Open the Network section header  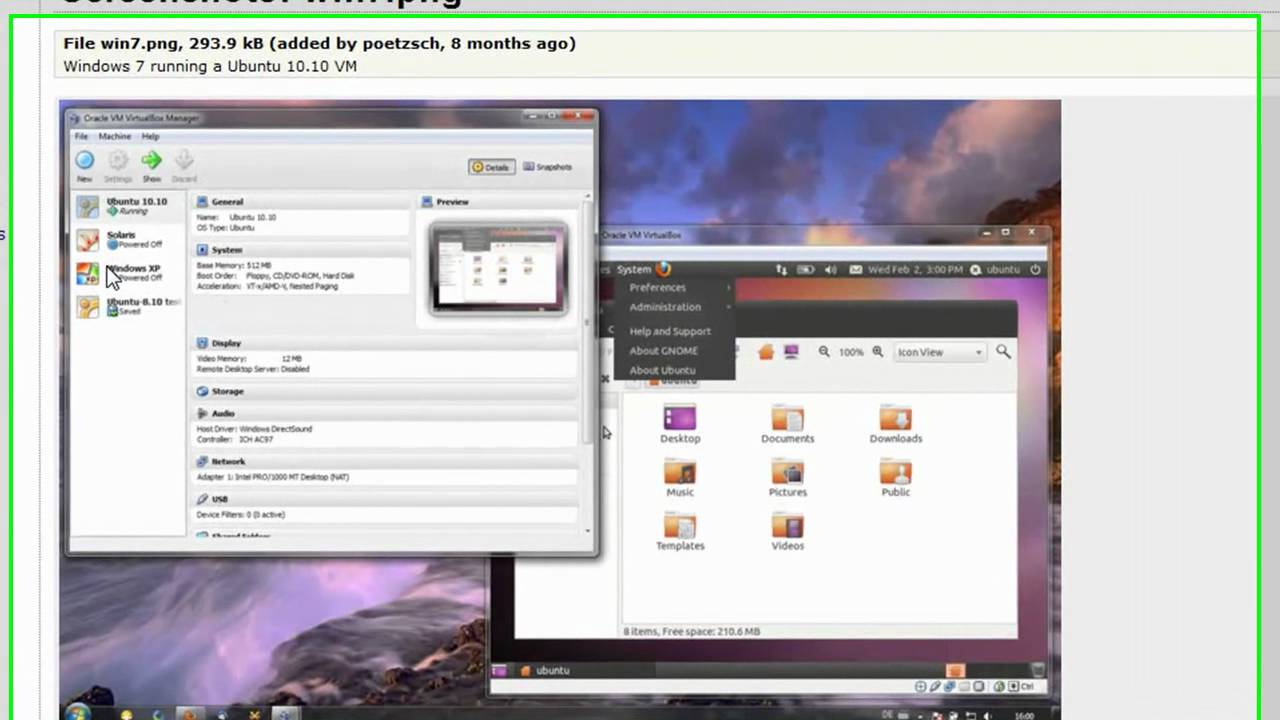tap(387, 461)
